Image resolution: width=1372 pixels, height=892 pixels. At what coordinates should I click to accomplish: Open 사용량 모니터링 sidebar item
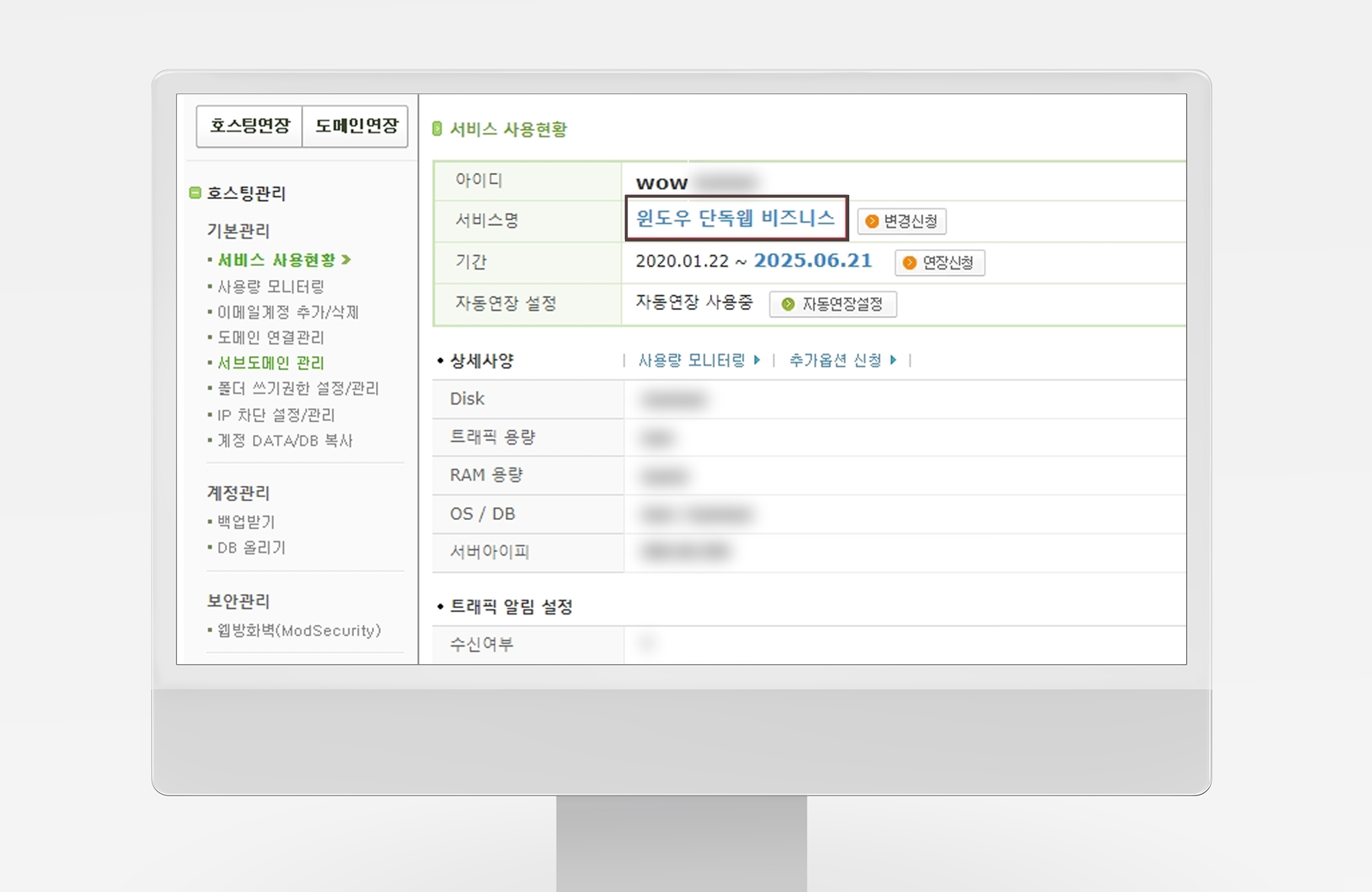(270, 286)
